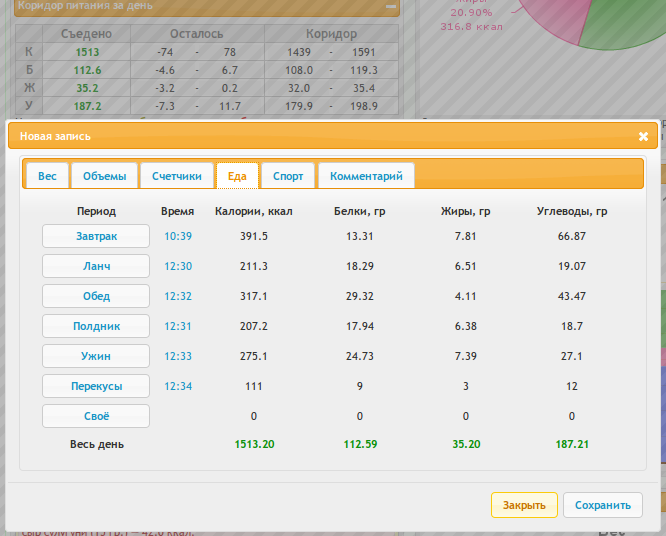Select daily total protein 112.59
The height and width of the screenshot is (536, 666).
point(360,444)
